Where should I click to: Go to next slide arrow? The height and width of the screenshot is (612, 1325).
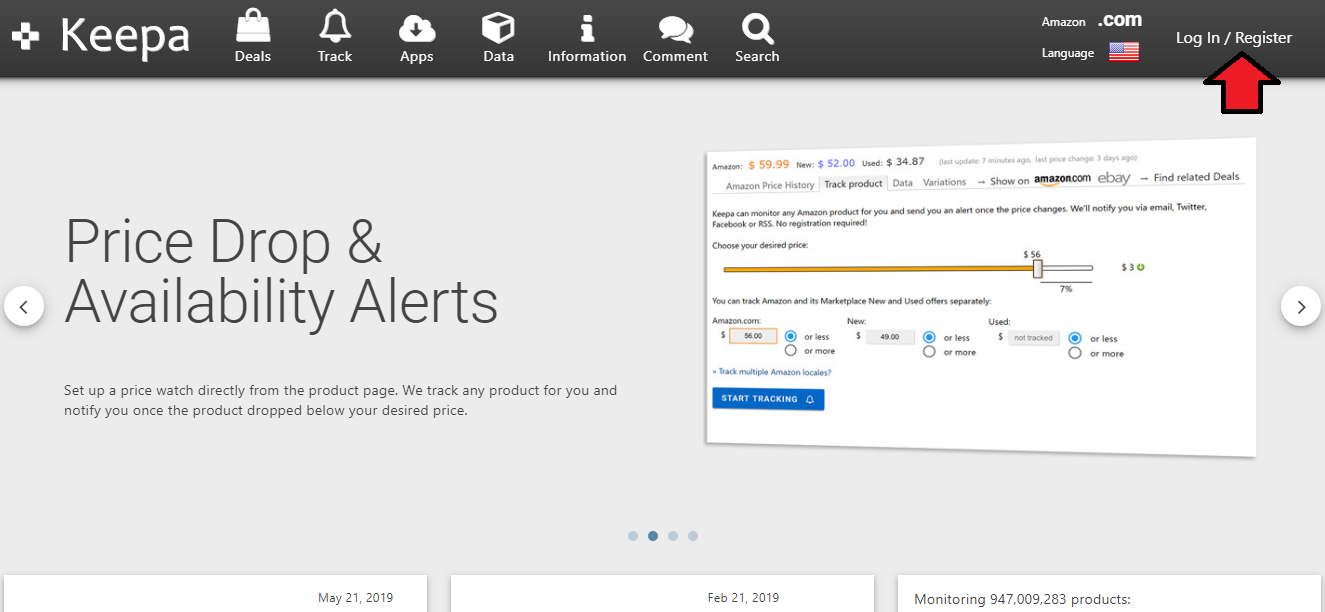tap(1300, 306)
